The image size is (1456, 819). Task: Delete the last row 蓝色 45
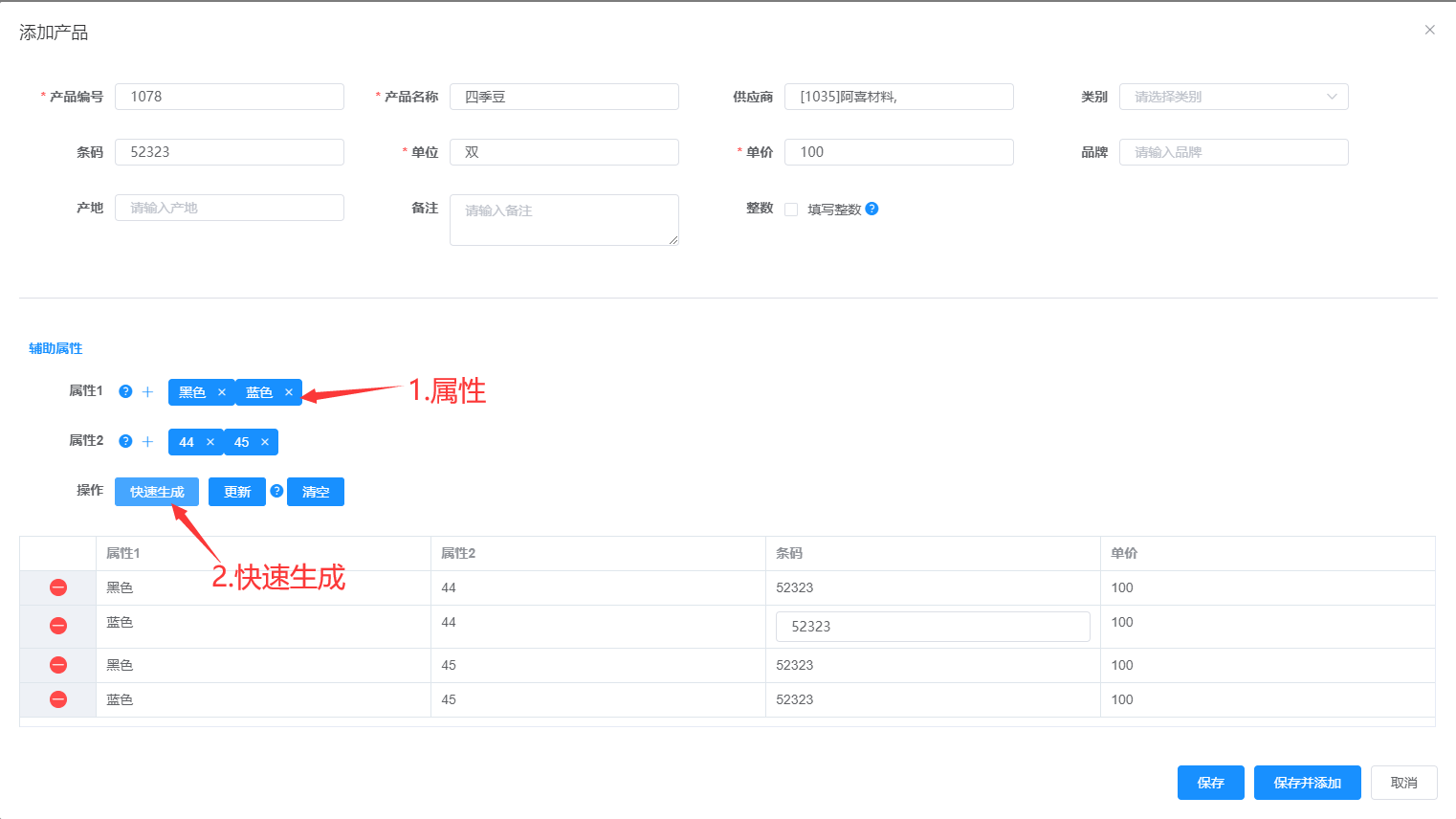tap(58, 699)
